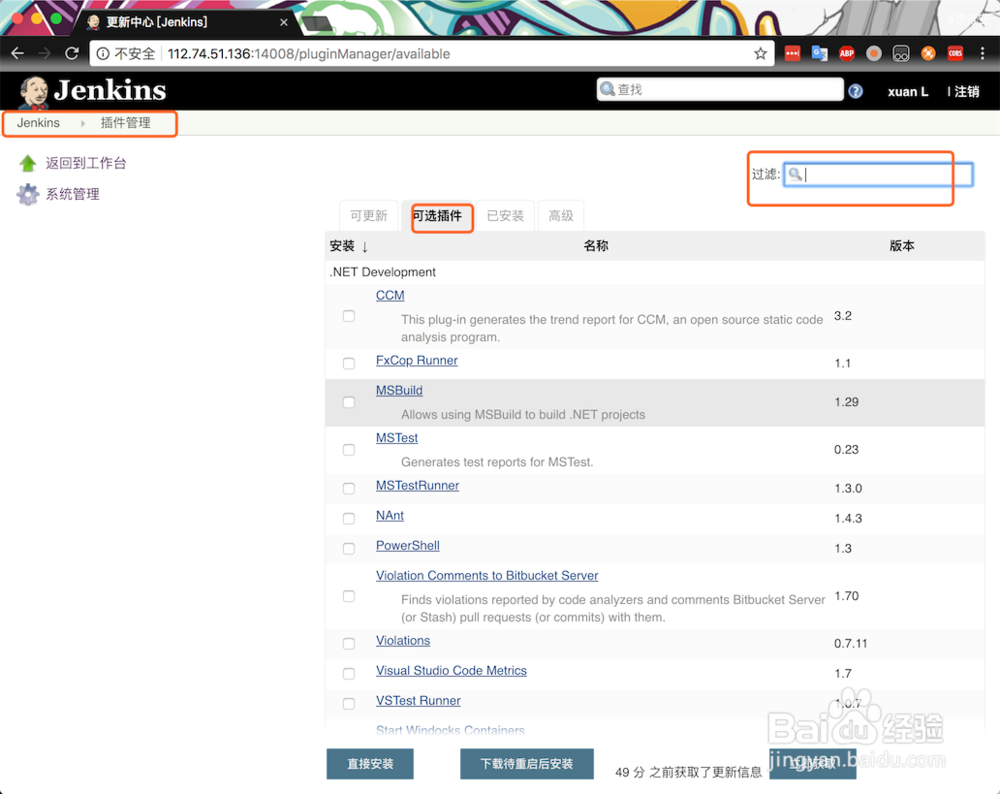Tick the CCM plugin checkbox
Image resolution: width=1000 pixels, height=794 pixels.
click(x=349, y=316)
